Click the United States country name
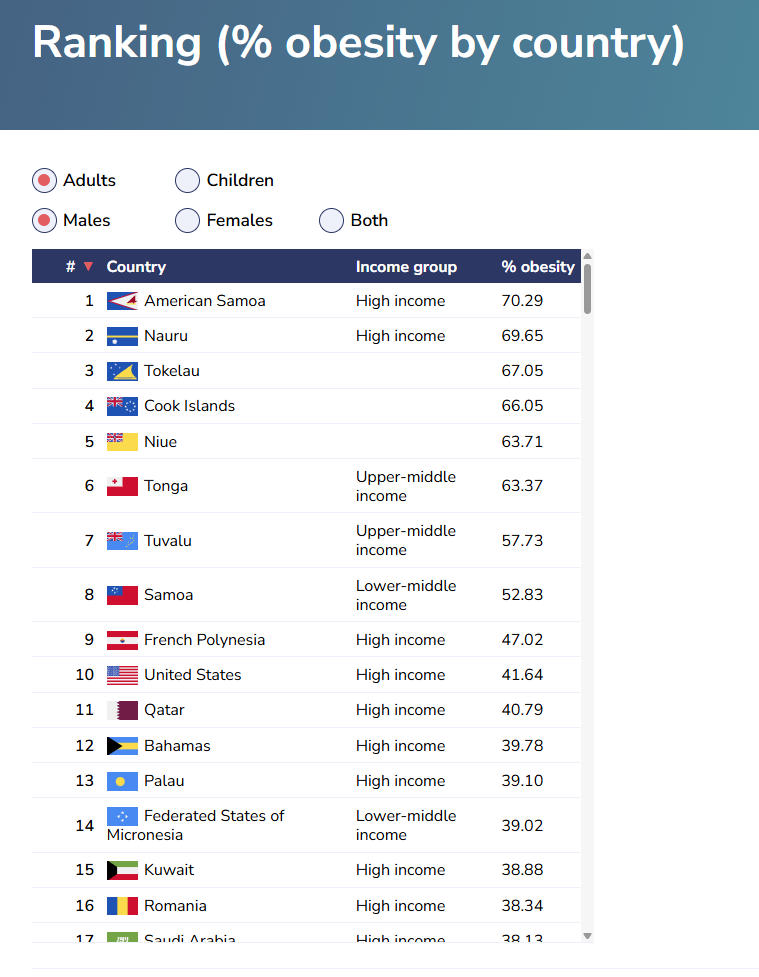759x977 pixels. (193, 675)
